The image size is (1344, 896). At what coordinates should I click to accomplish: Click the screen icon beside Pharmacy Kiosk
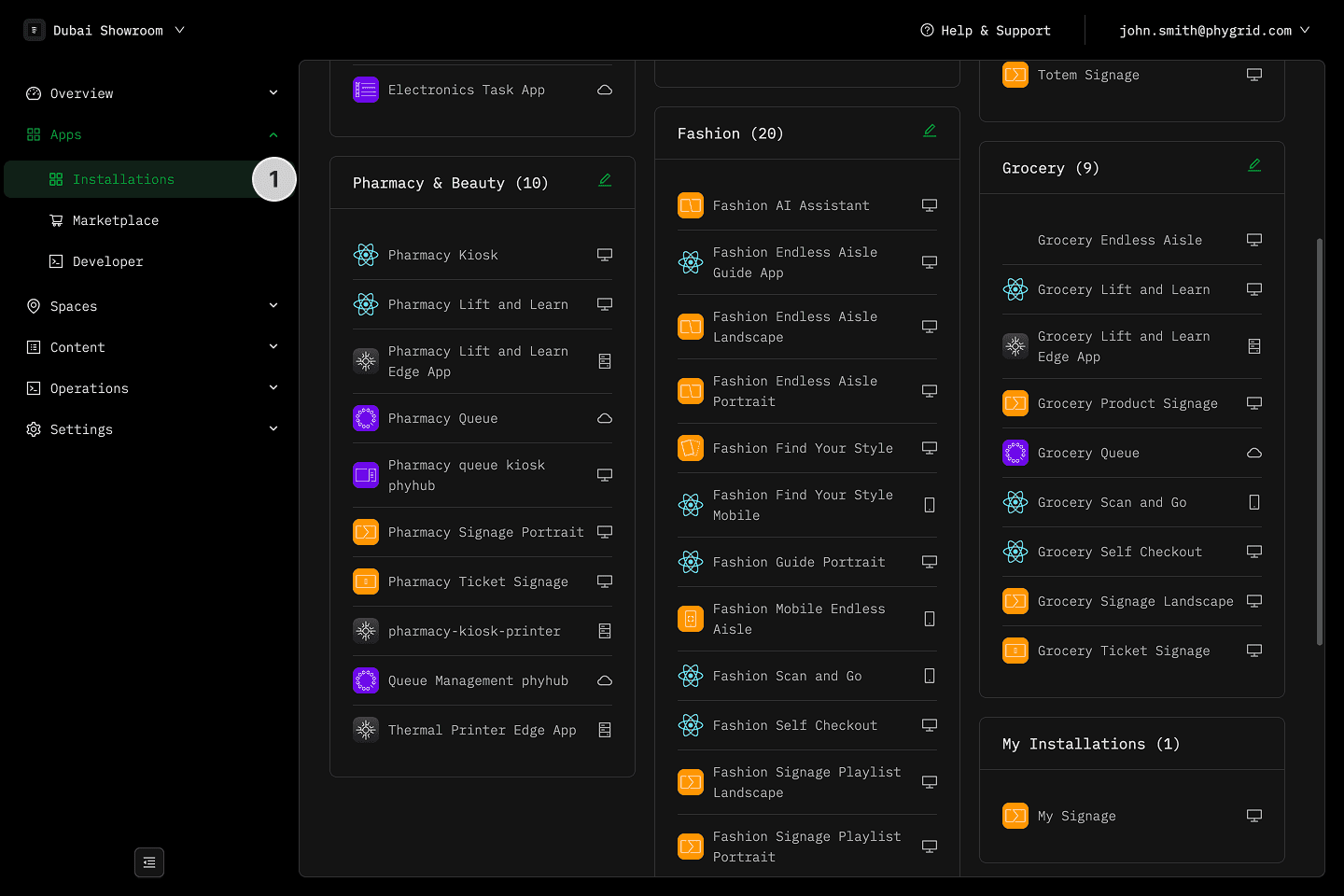click(605, 255)
